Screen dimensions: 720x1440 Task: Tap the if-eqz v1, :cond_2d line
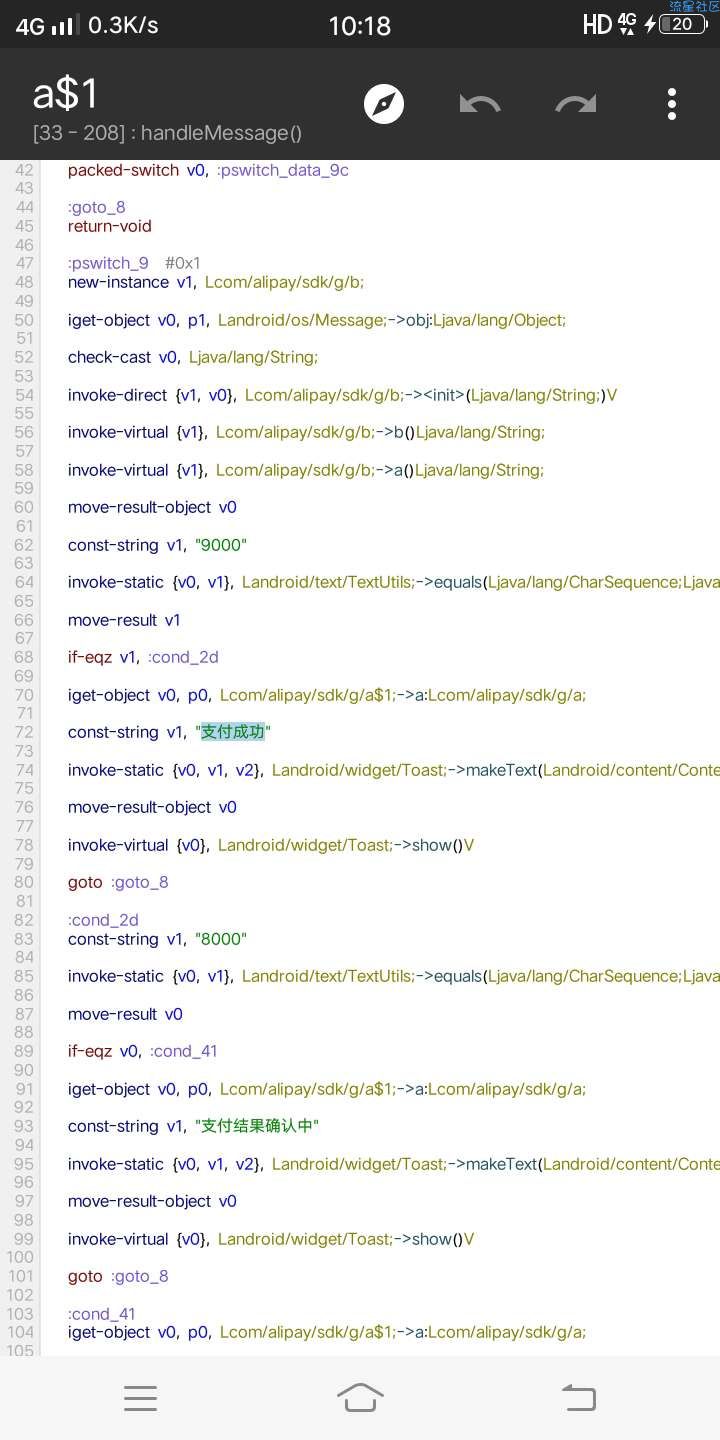tap(143, 657)
